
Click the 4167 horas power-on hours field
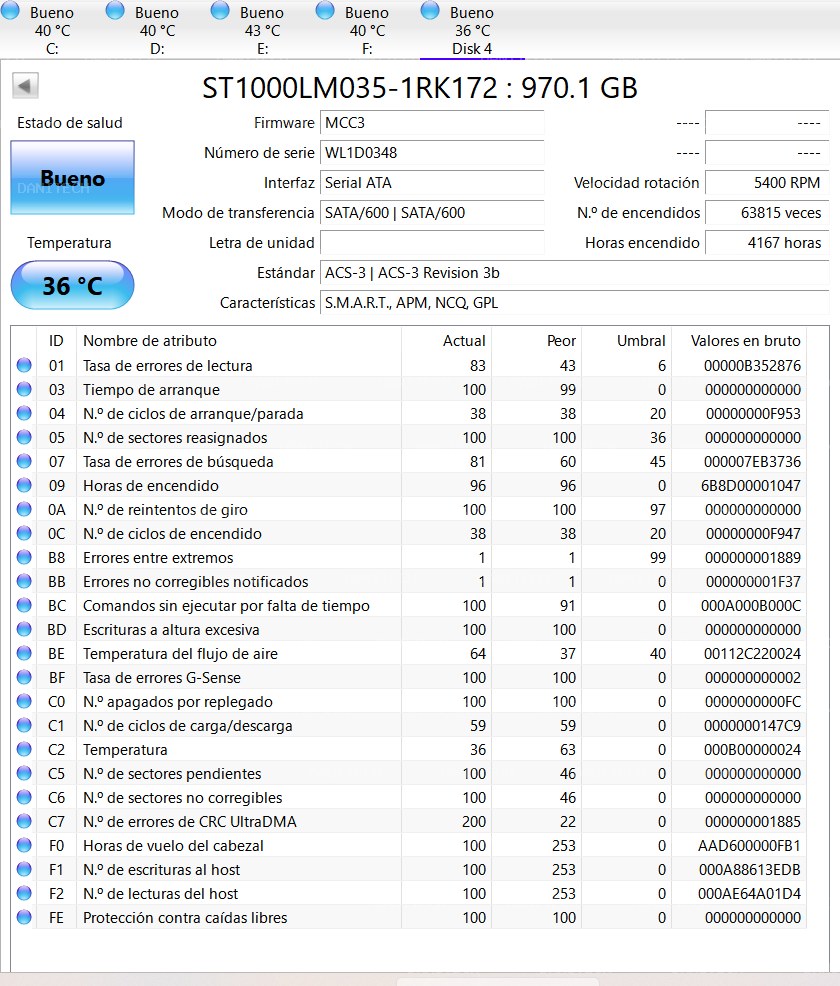tap(767, 243)
